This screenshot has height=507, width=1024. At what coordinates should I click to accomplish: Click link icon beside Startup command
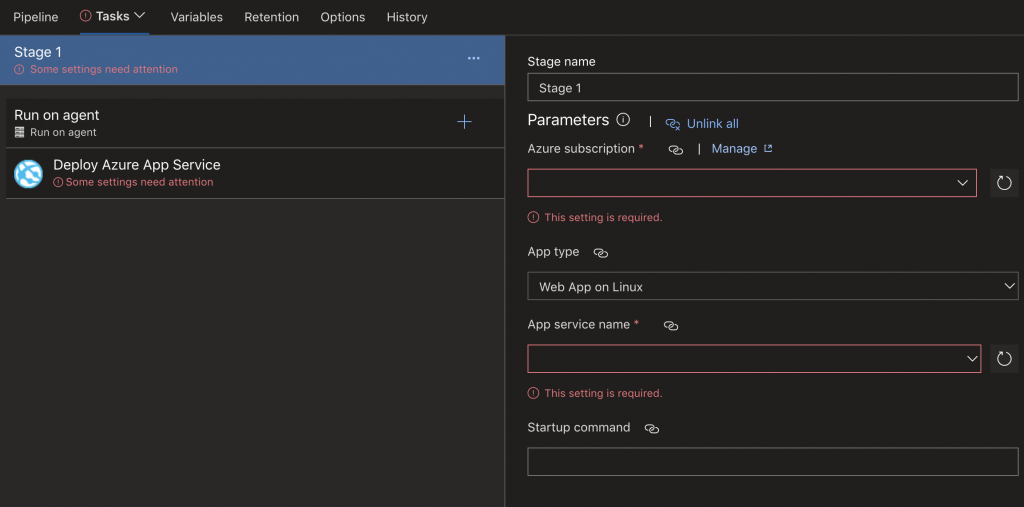(652, 428)
